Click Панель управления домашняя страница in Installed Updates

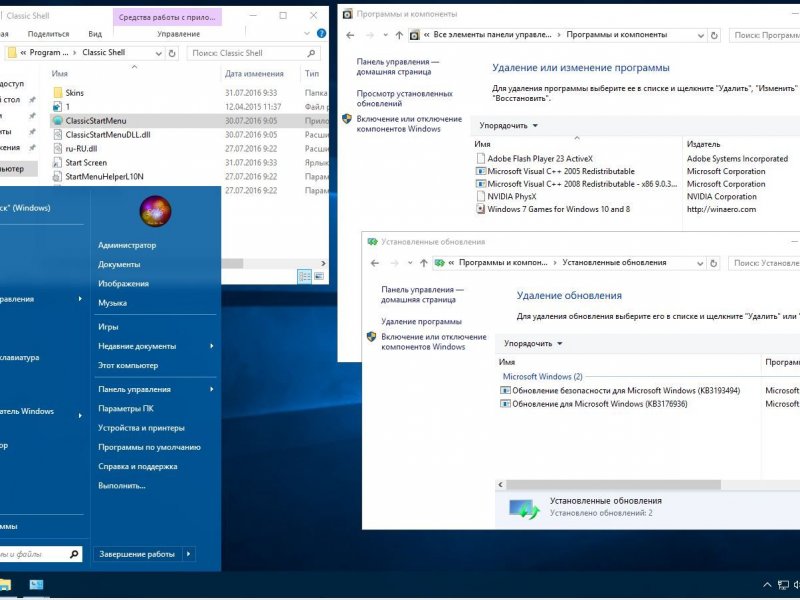coord(422,295)
